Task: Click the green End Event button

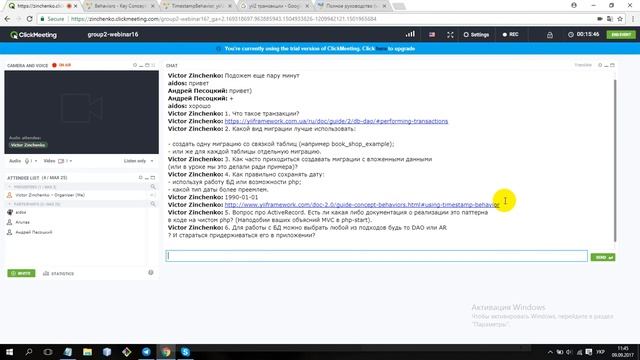Action: 620,35
